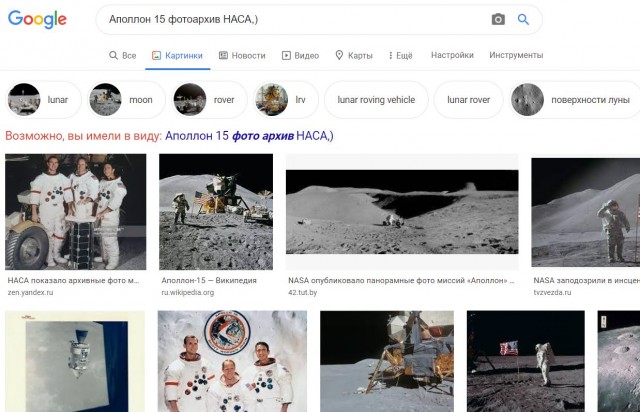Screen dimensions: 640x412
Task: Open astronaut with flag dark sky thumbnail
Action: coord(526,361)
